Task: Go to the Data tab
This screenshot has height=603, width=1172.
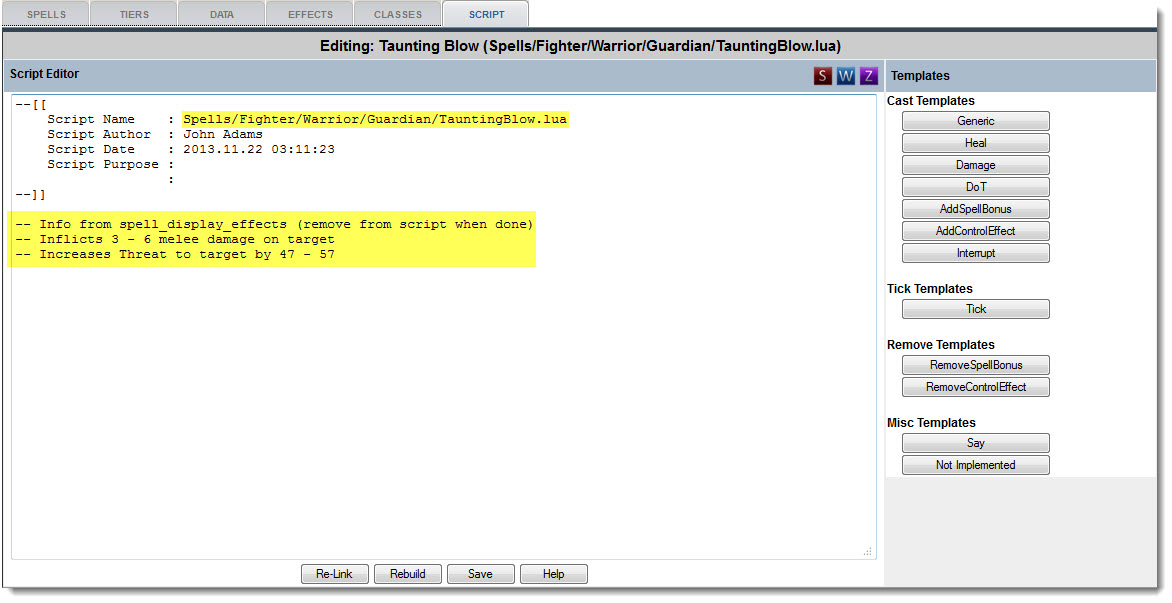Action: pos(221,15)
